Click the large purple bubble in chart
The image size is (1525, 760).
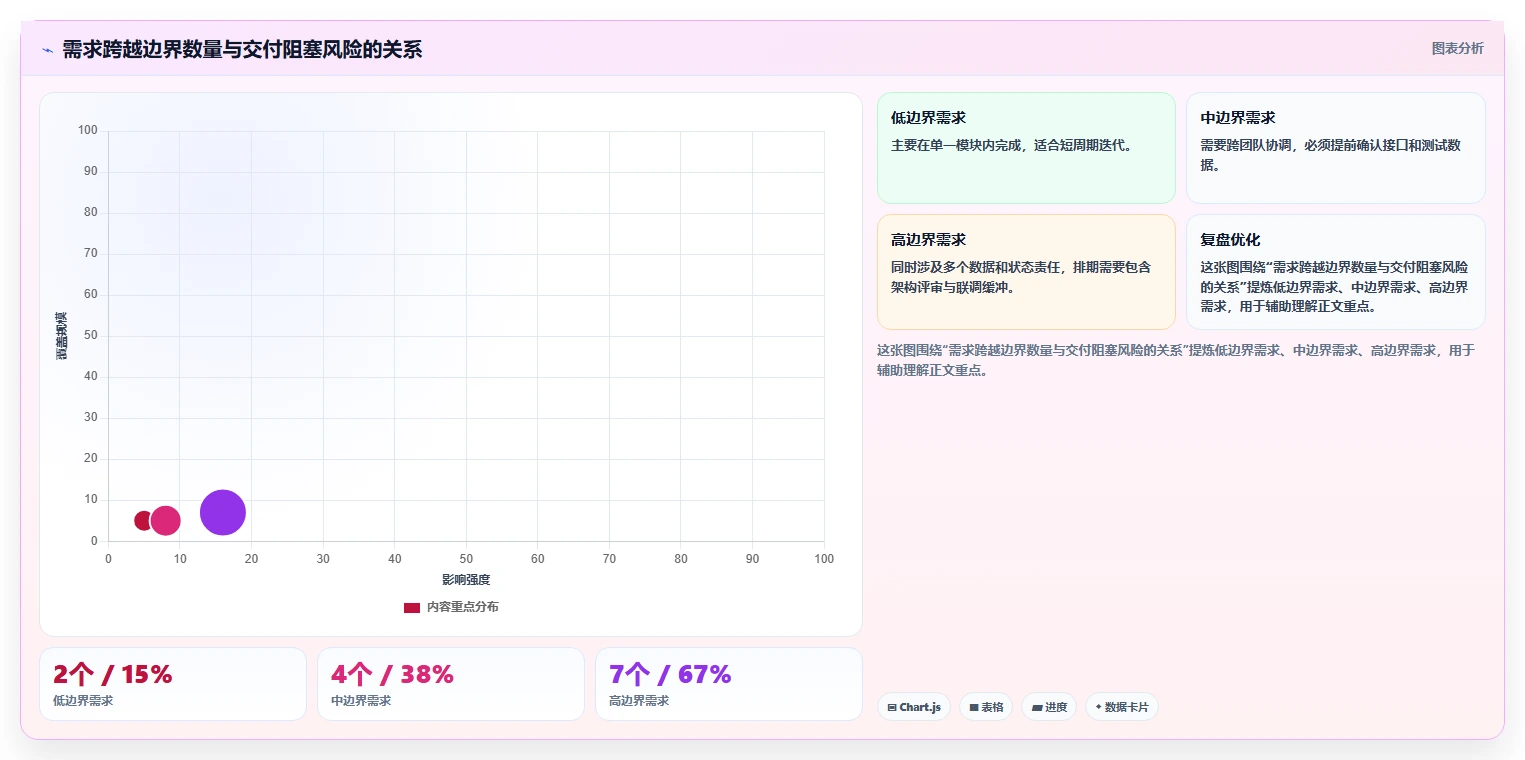pos(222,513)
